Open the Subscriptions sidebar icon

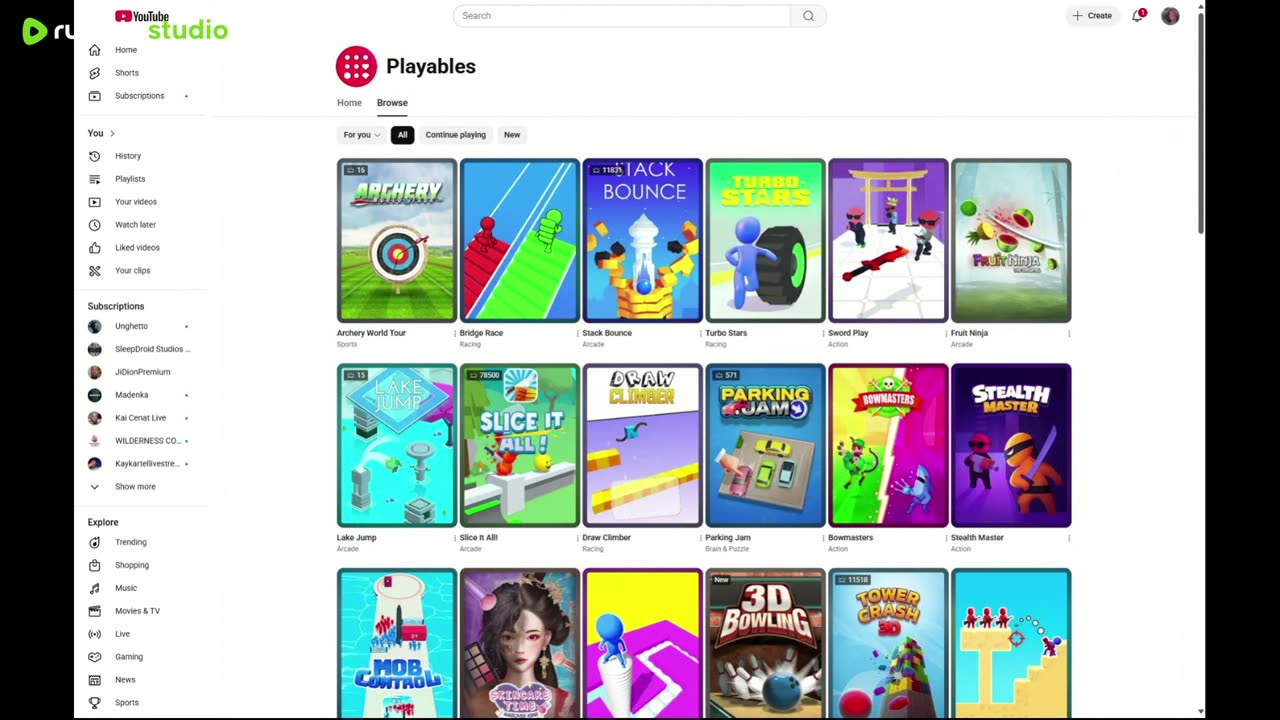tap(94, 96)
